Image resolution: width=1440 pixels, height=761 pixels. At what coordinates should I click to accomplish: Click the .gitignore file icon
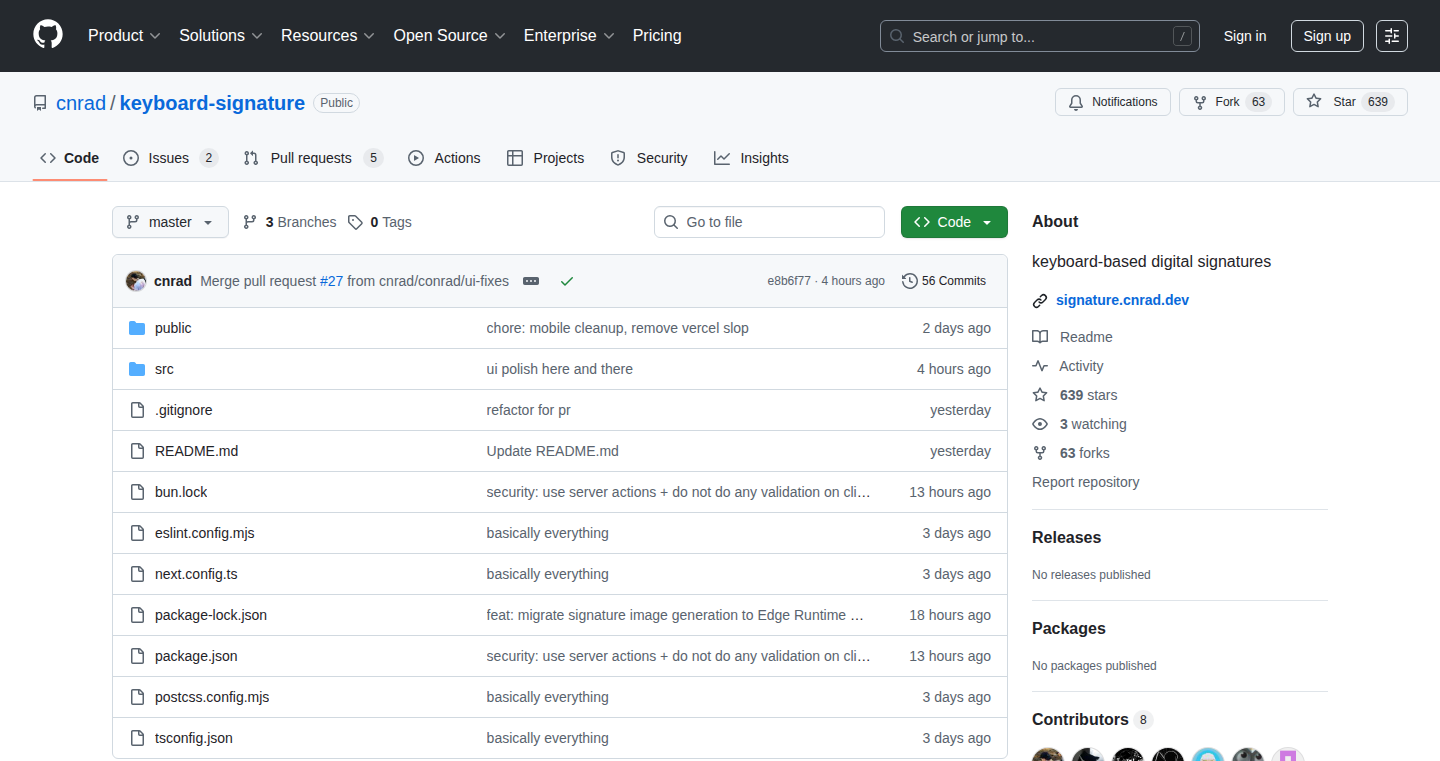(137, 410)
